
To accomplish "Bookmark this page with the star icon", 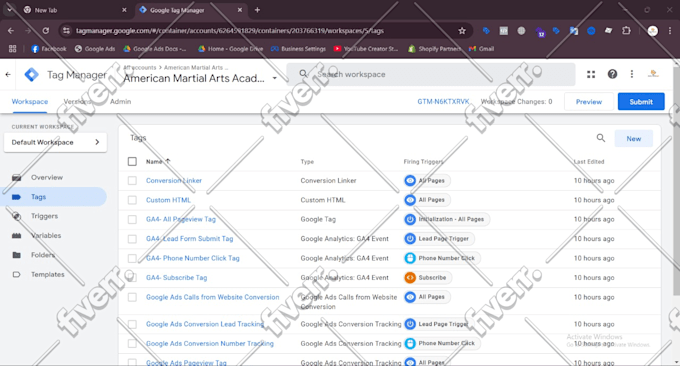I will pyautogui.click(x=462, y=31).
